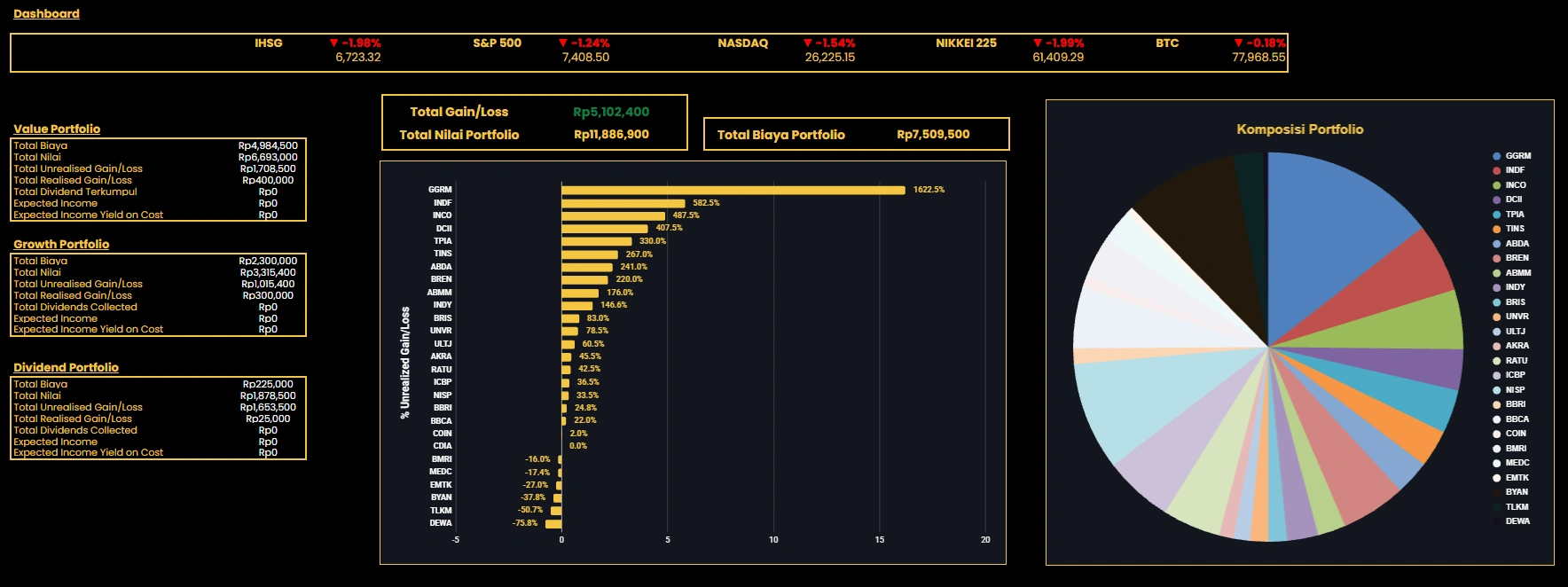Select Value Portfolio Total Nilai amount Rp6,693,000

[268, 157]
